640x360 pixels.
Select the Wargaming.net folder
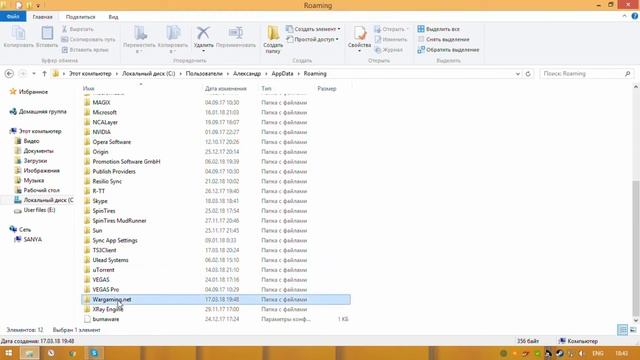coord(216,300)
